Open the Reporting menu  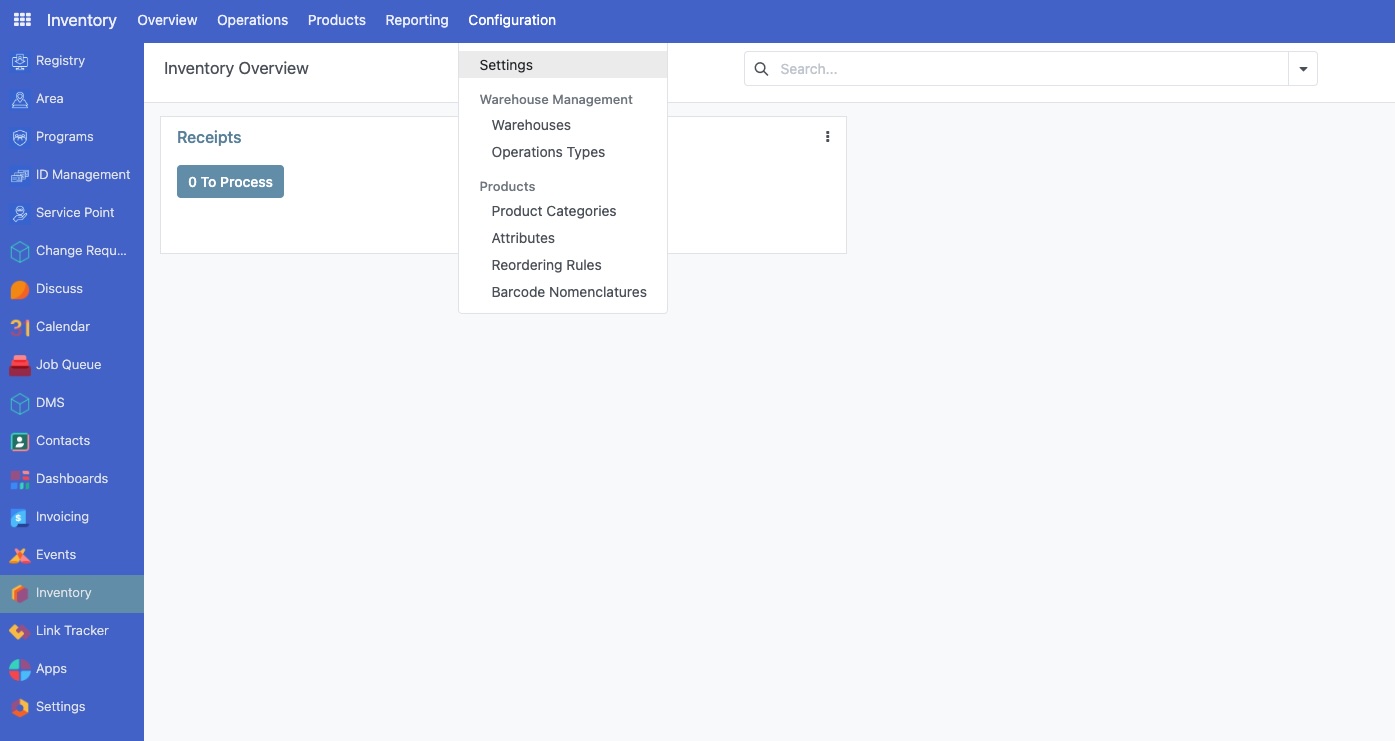click(416, 20)
